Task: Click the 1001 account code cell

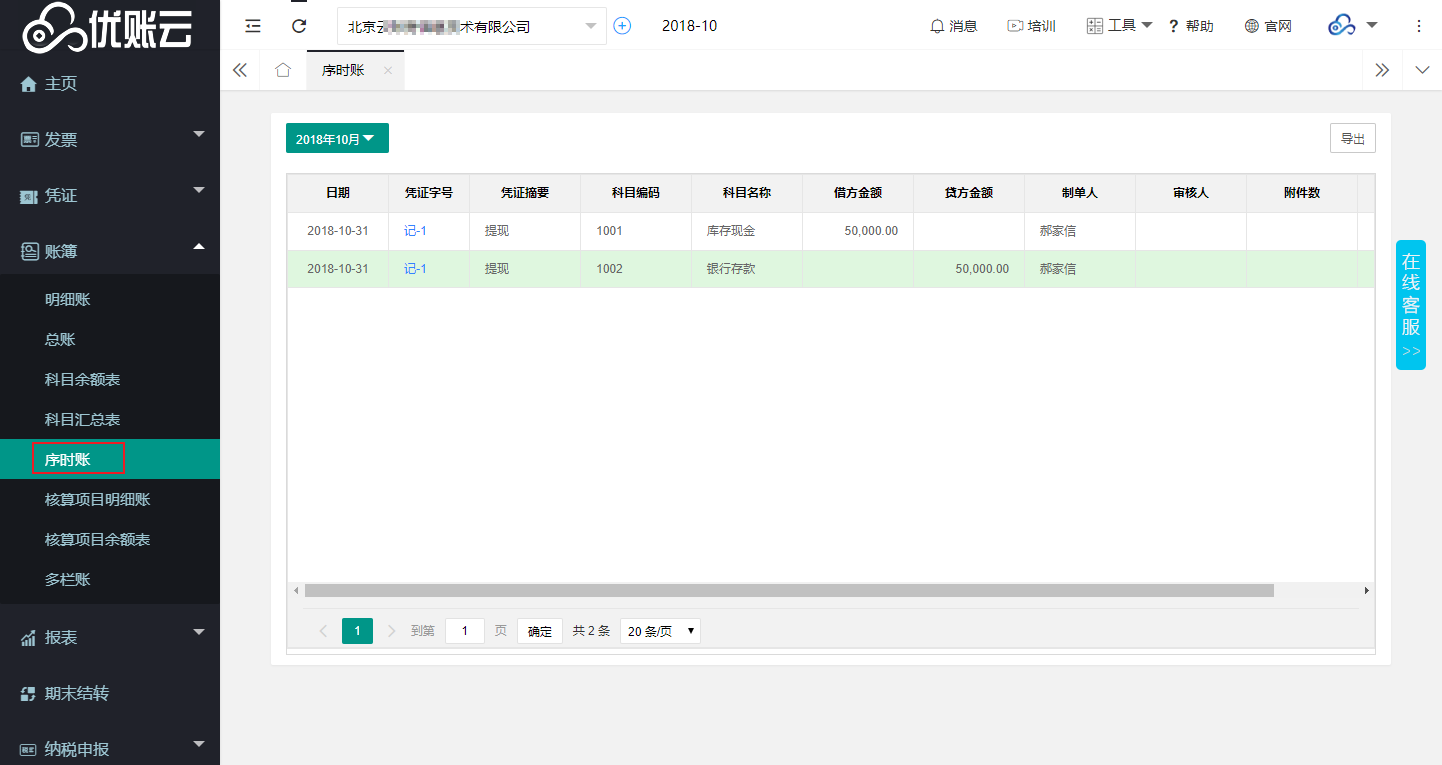Action: pyautogui.click(x=636, y=231)
